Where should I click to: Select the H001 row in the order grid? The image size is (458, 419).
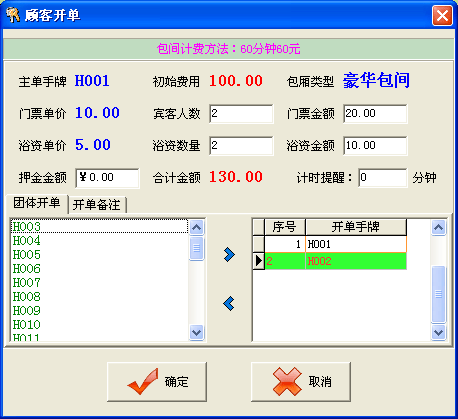click(x=335, y=244)
